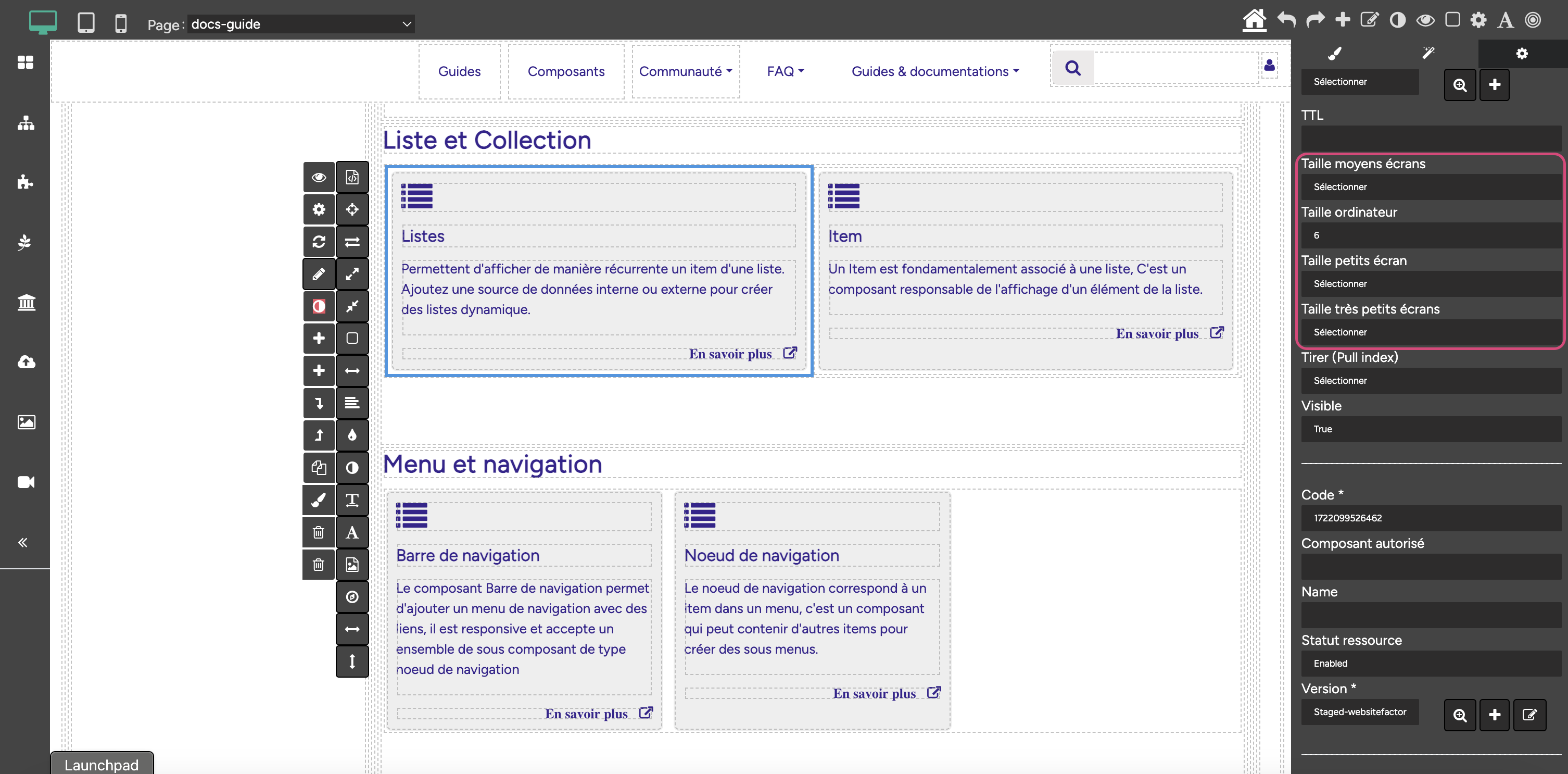Copy component using the duplicate icon
The image size is (1568, 774).
click(319, 468)
